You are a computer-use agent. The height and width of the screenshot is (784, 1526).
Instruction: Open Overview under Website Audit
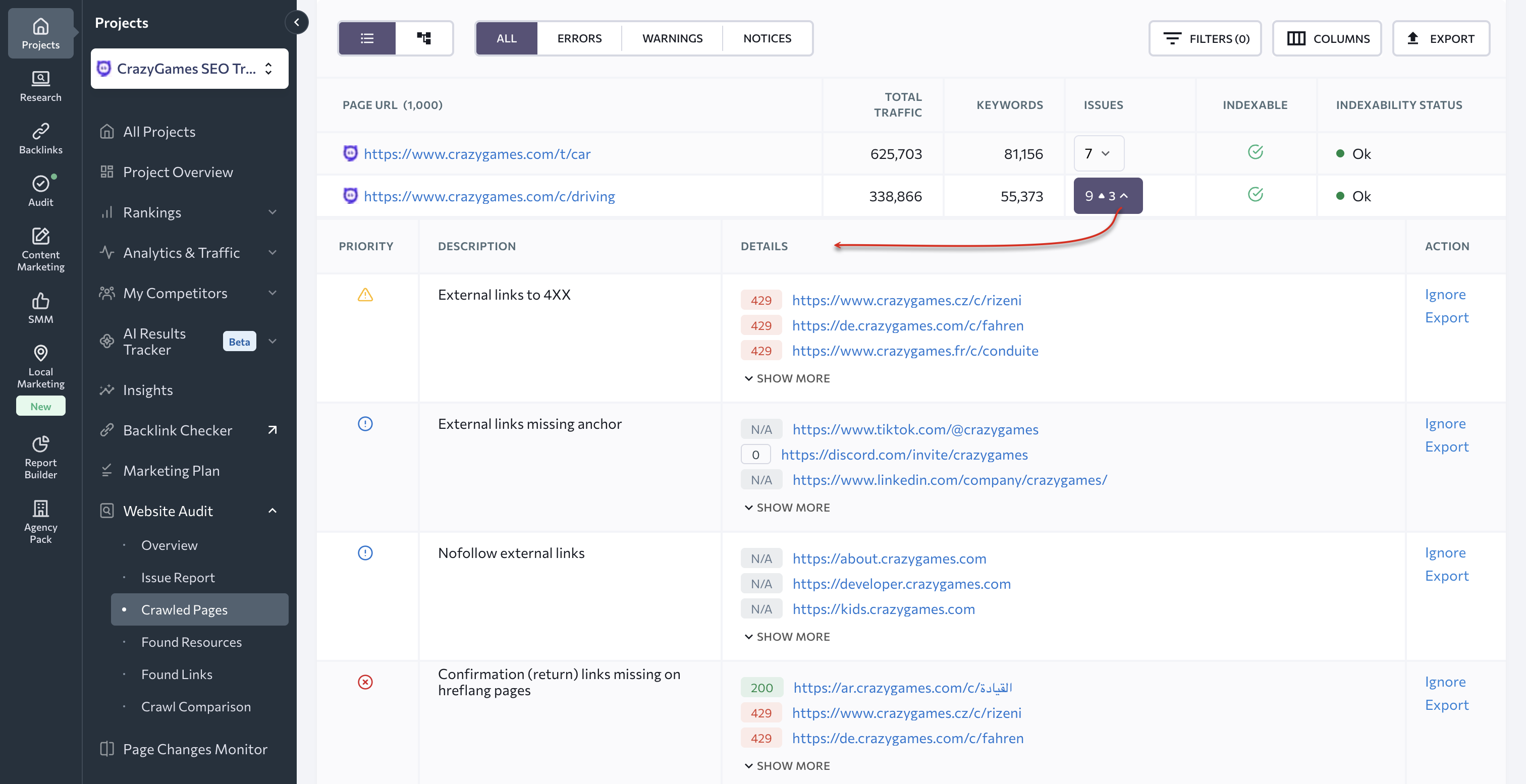point(170,545)
